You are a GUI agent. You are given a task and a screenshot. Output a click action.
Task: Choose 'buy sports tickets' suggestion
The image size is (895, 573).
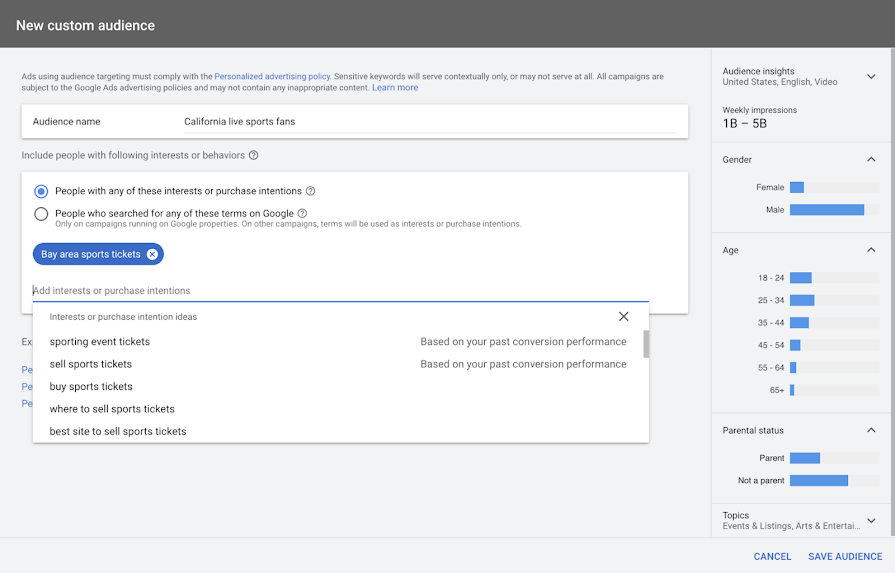click(x=91, y=387)
